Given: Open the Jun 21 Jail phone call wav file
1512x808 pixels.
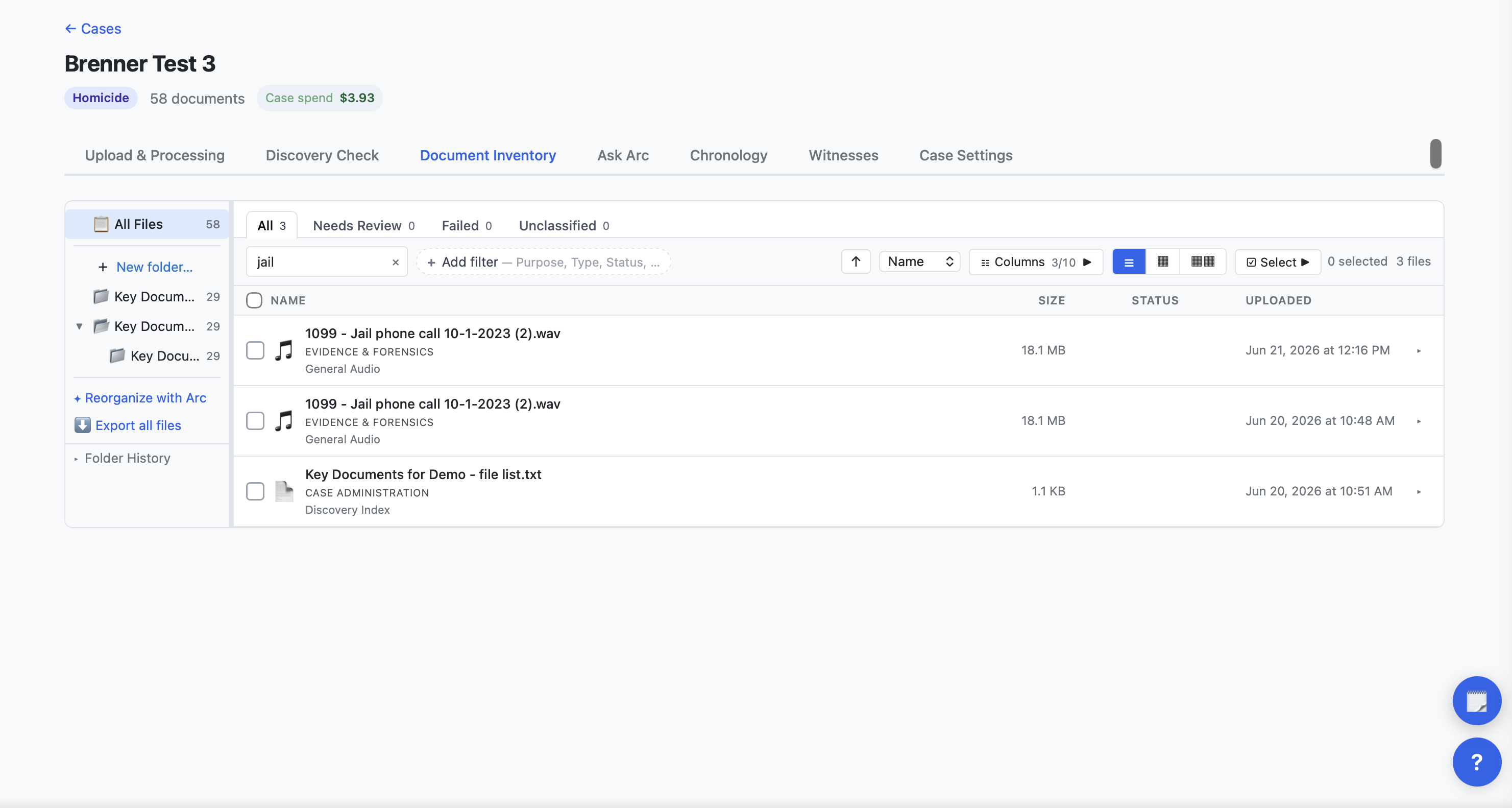Looking at the screenshot, I should (x=432, y=334).
